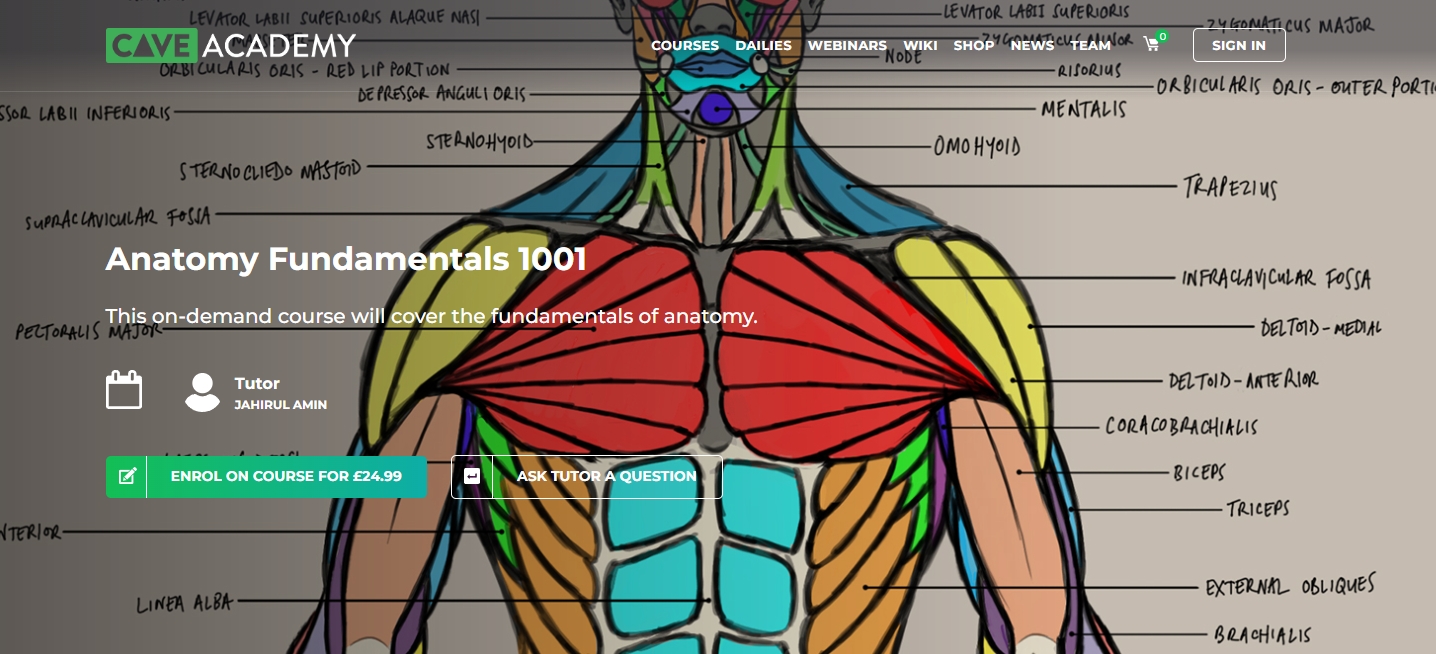The height and width of the screenshot is (654, 1436).
Task: Open the shopping cart icon
Action: click(x=1151, y=45)
